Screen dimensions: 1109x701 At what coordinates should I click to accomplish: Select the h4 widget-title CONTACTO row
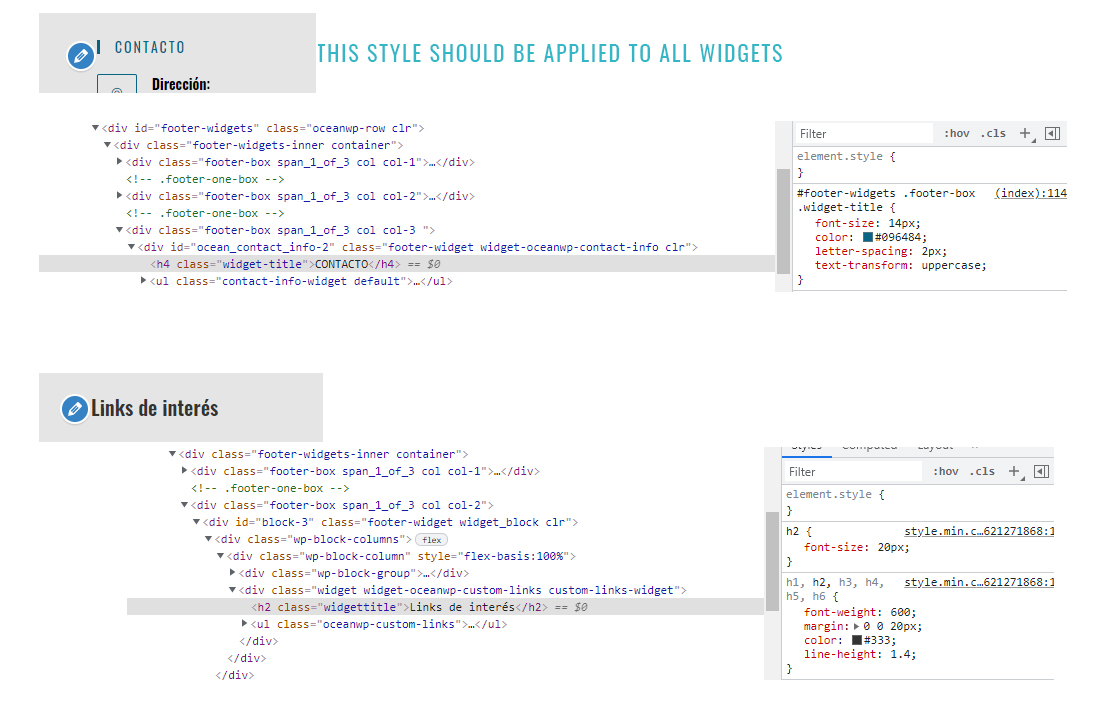(x=407, y=264)
